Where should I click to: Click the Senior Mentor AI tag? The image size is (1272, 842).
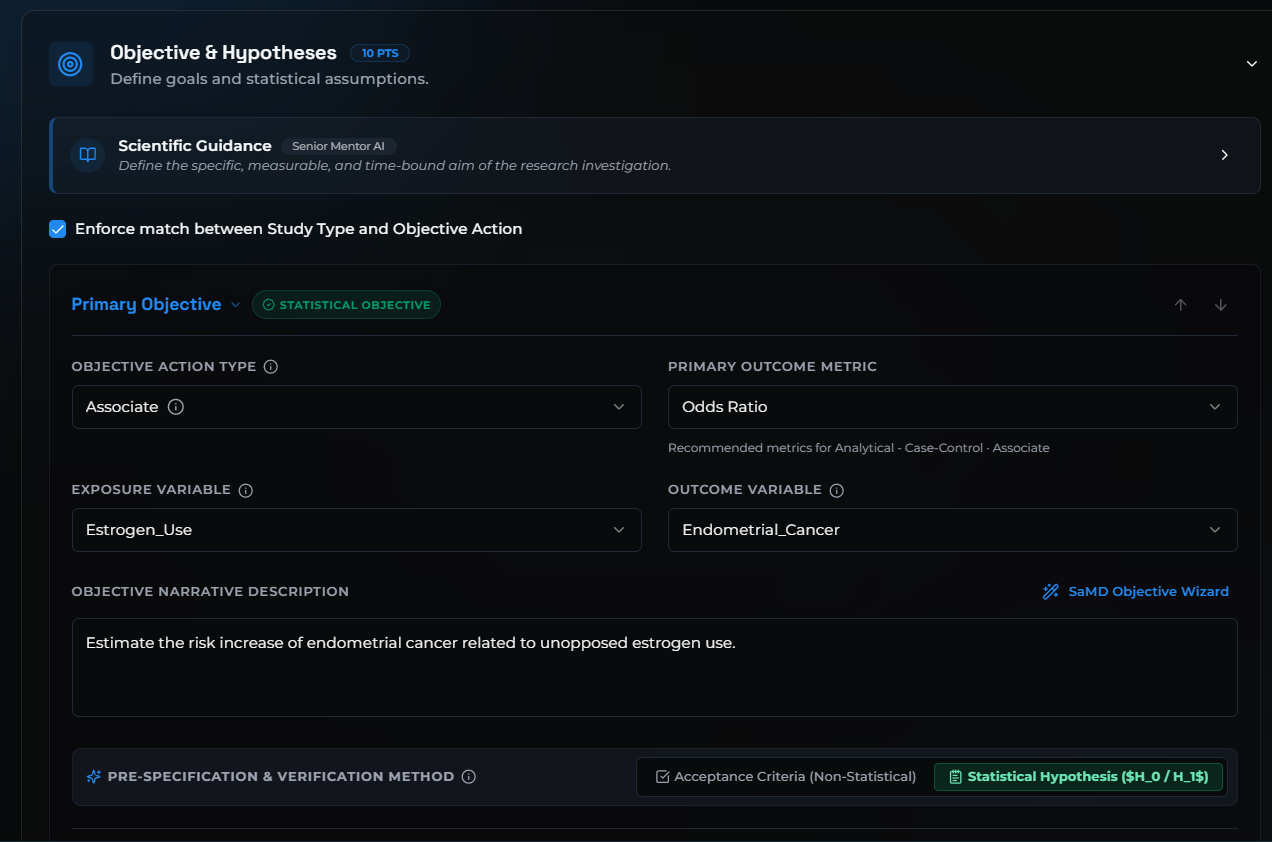point(338,146)
